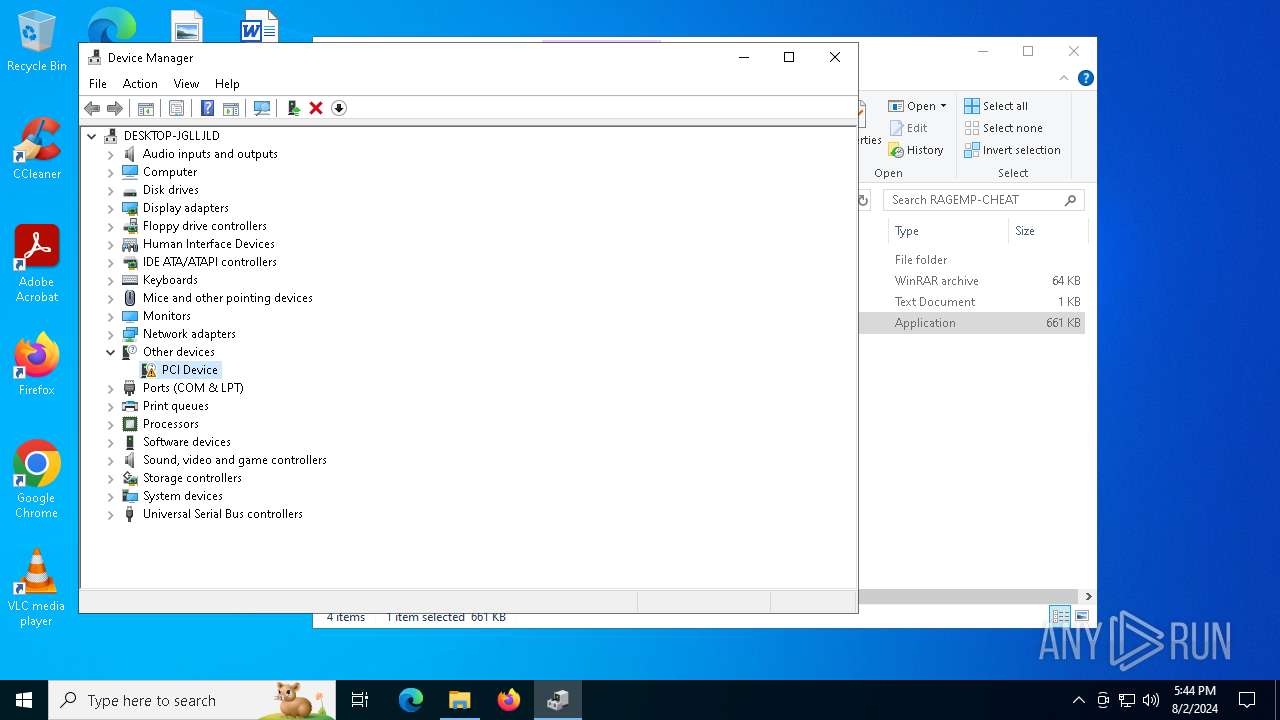Image resolution: width=1280 pixels, height=720 pixels.
Task: Click the Storage controllers icon
Action: tap(130, 478)
